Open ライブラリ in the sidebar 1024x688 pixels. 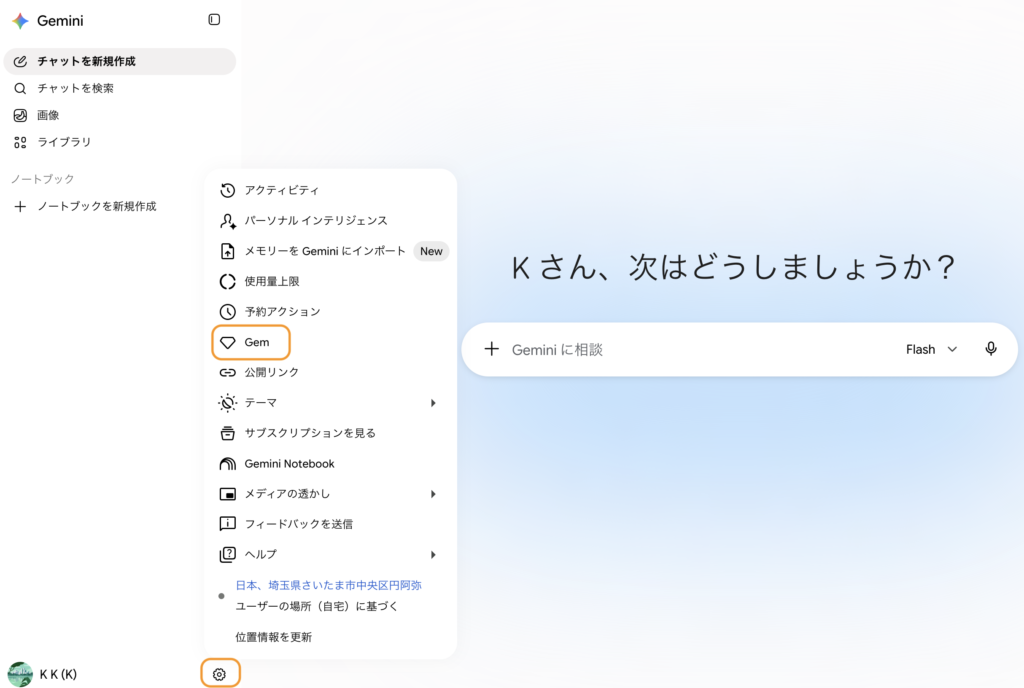[120, 142]
